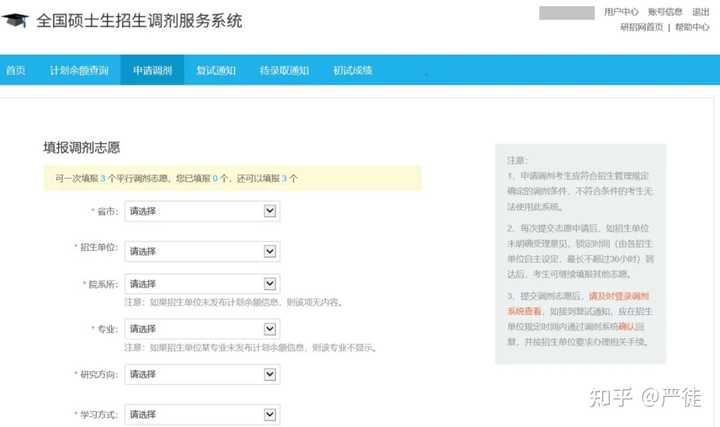
Task: Expand the 学习方式 dropdown
Action: pyautogui.click(x=202, y=414)
